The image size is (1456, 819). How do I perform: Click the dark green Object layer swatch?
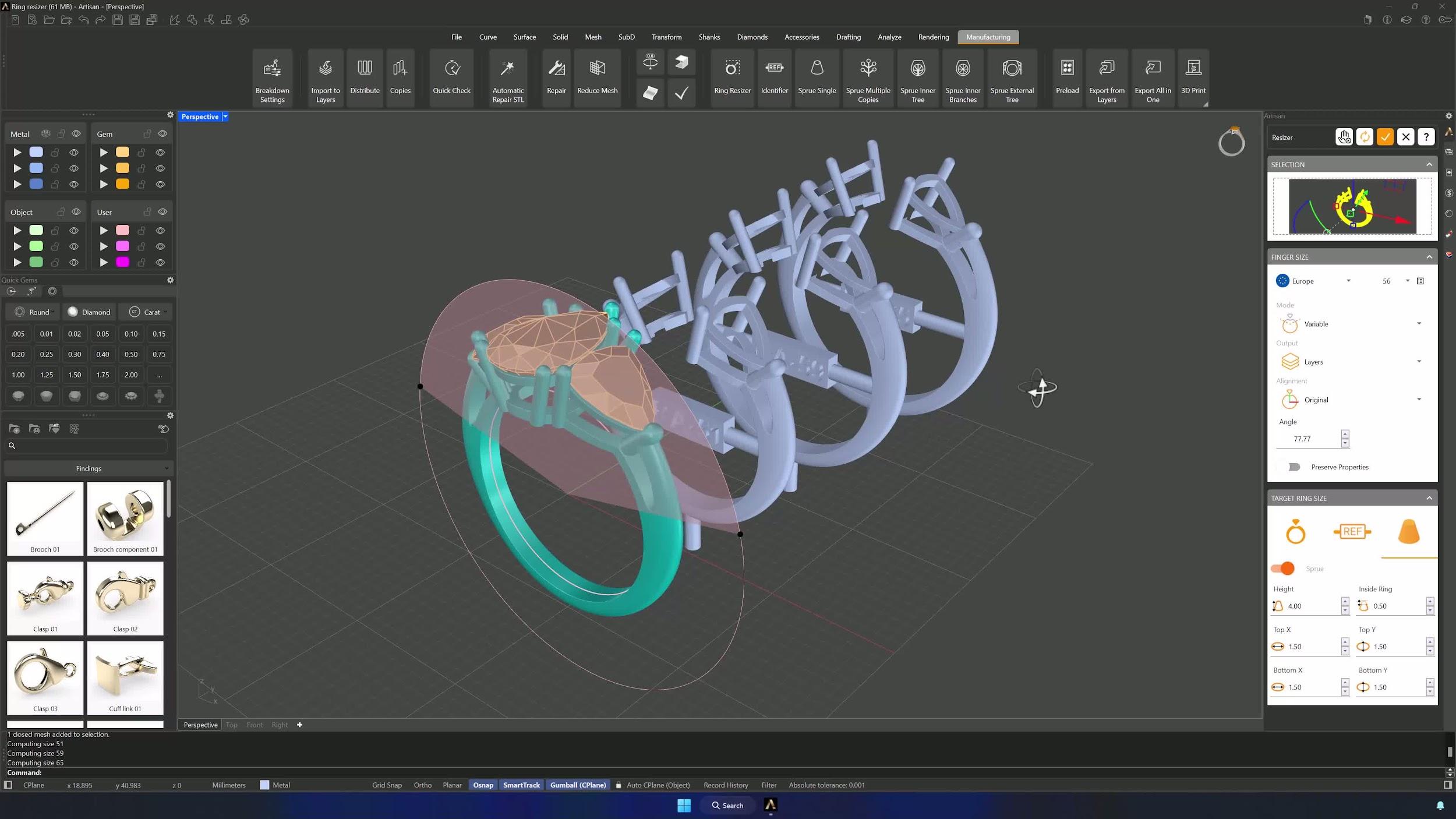point(36,262)
